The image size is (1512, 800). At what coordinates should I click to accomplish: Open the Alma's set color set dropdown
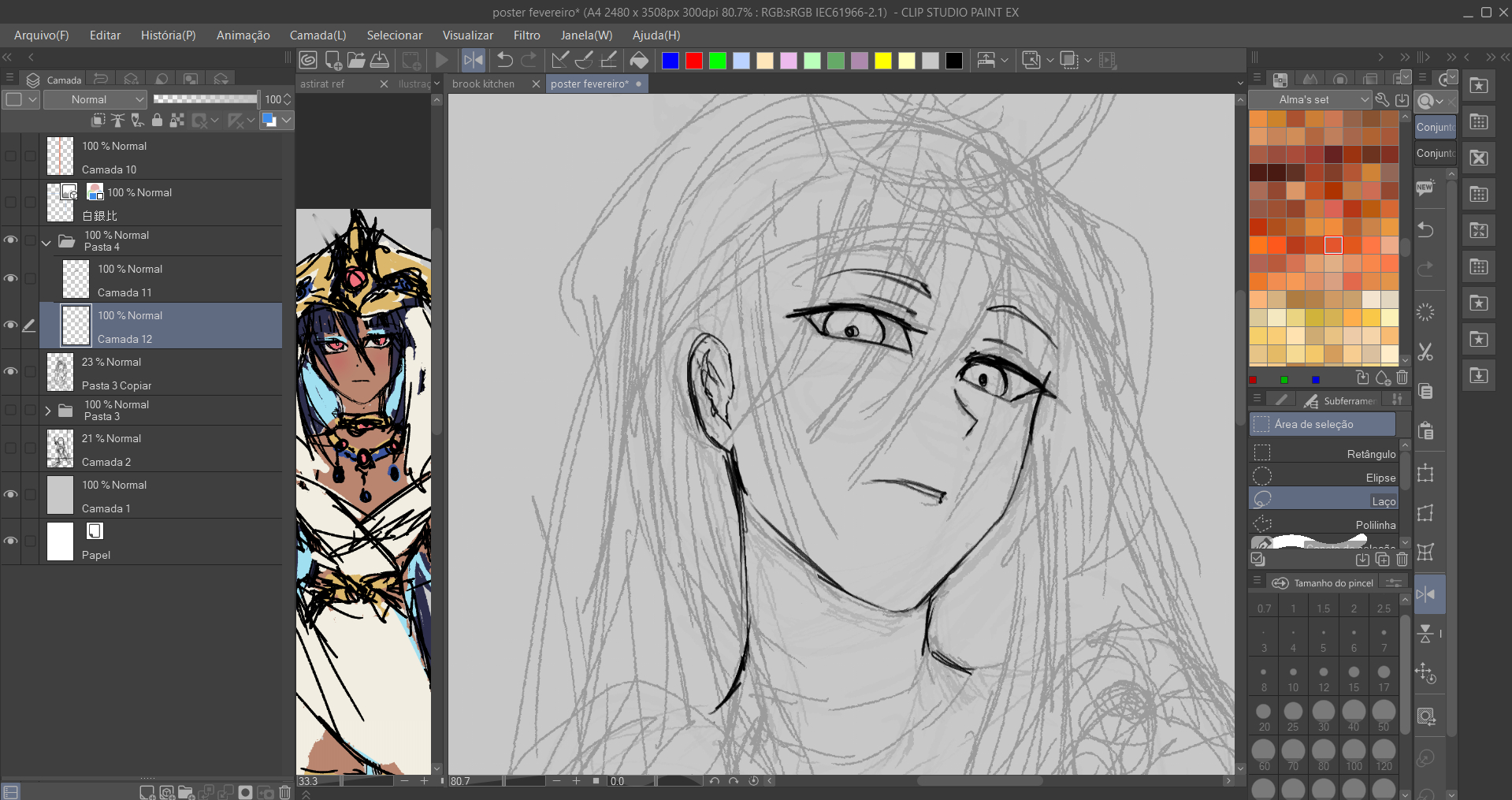[1310, 99]
